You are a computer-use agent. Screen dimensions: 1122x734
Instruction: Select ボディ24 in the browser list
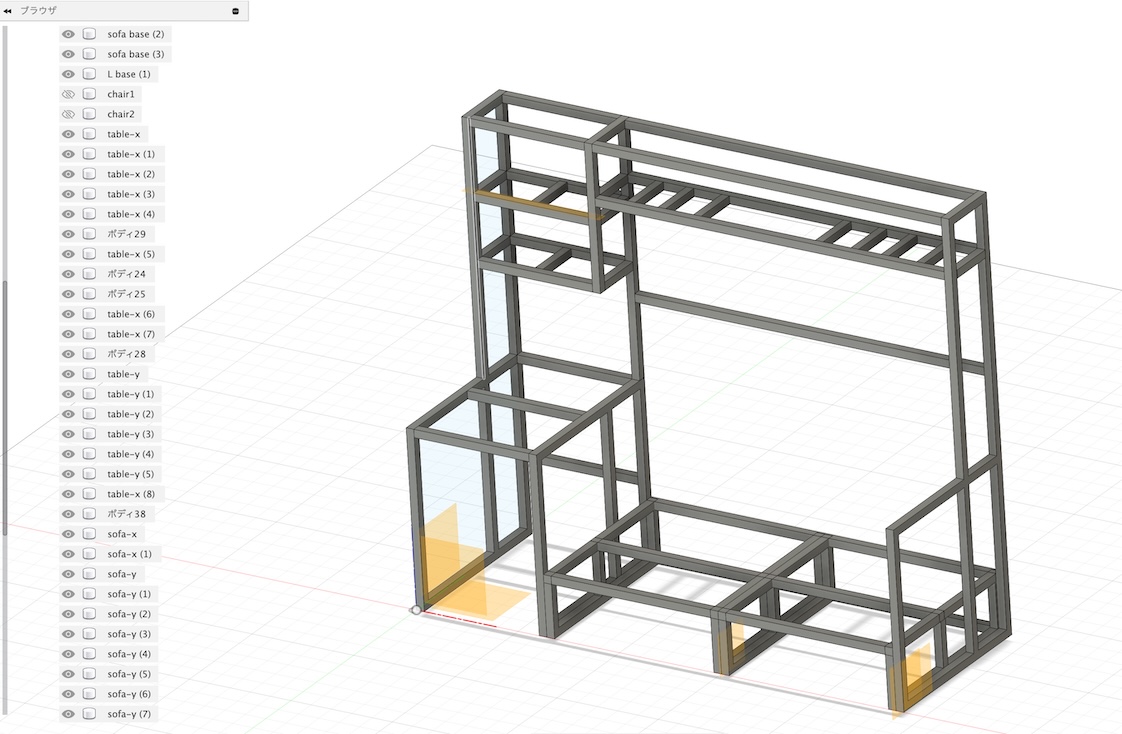(x=127, y=274)
